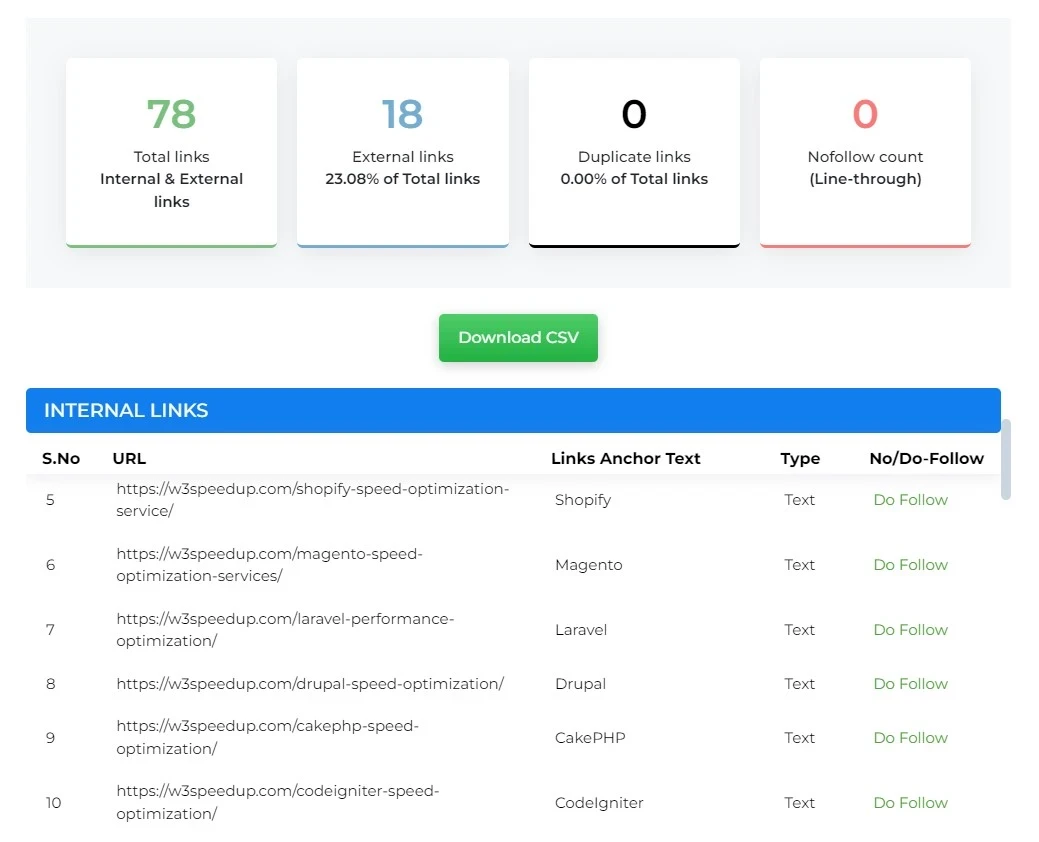Click the S.No column header
Viewport: 1039px width, 842px height.
point(61,459)
